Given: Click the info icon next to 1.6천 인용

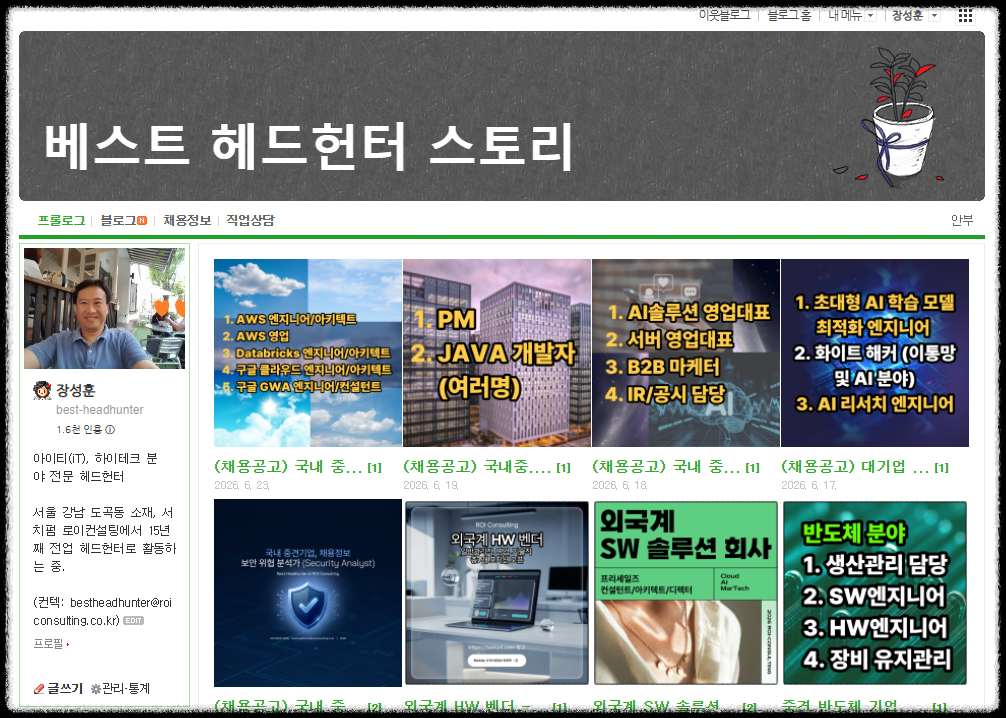Looking at the screenshot, I should (x=110, y=430).
